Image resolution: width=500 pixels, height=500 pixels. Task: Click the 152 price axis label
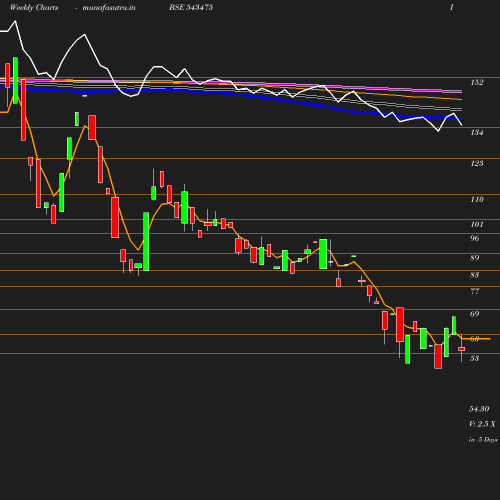click(x=477, y=82)
